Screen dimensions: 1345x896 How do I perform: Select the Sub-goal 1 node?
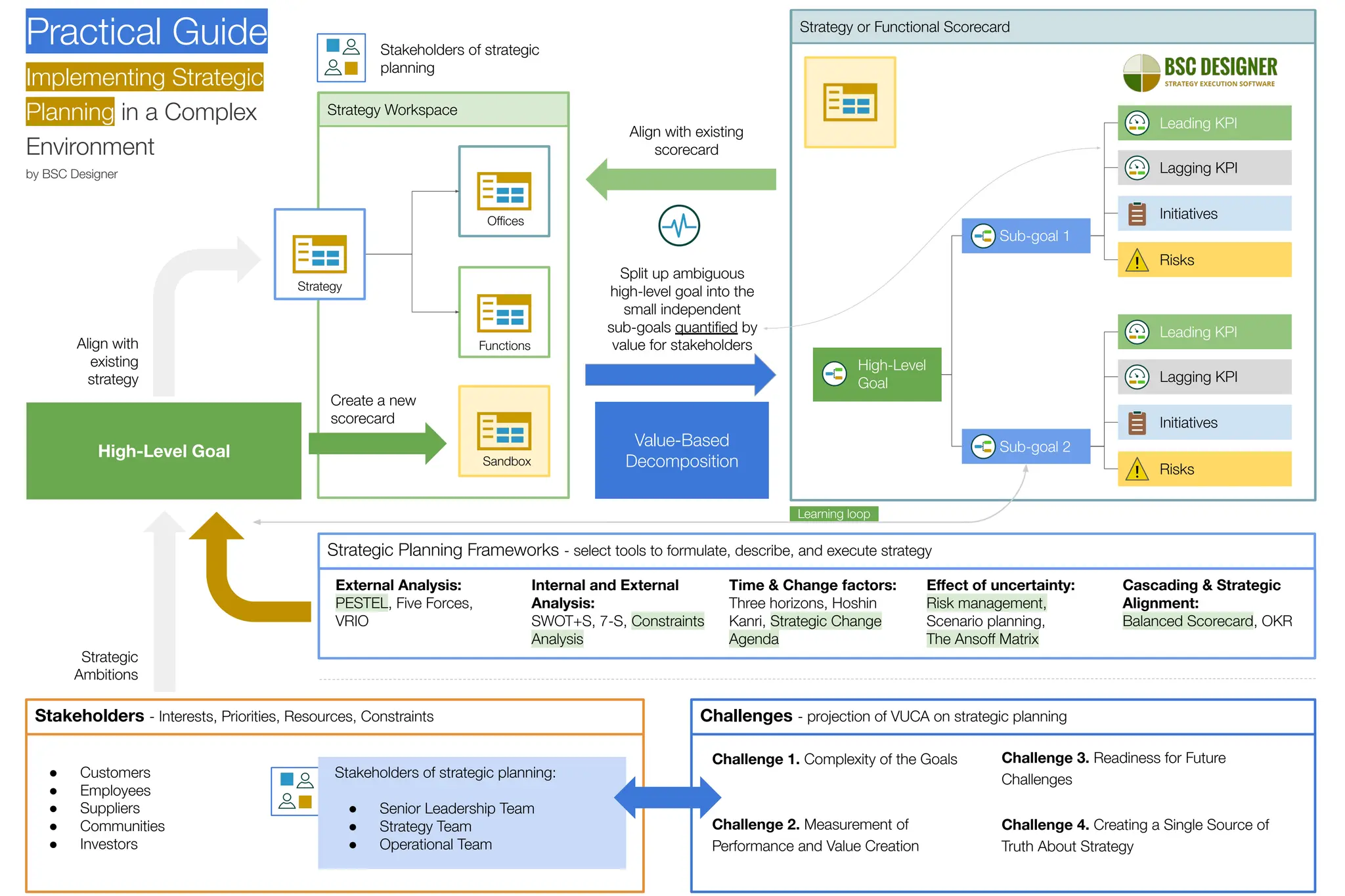[x=1026, y=236]
